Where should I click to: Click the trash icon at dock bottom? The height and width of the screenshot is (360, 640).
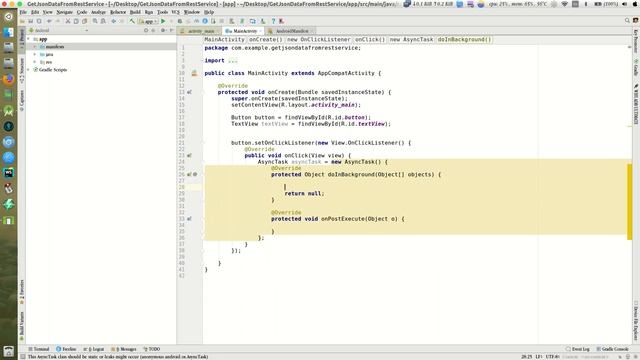click(9, 351)
